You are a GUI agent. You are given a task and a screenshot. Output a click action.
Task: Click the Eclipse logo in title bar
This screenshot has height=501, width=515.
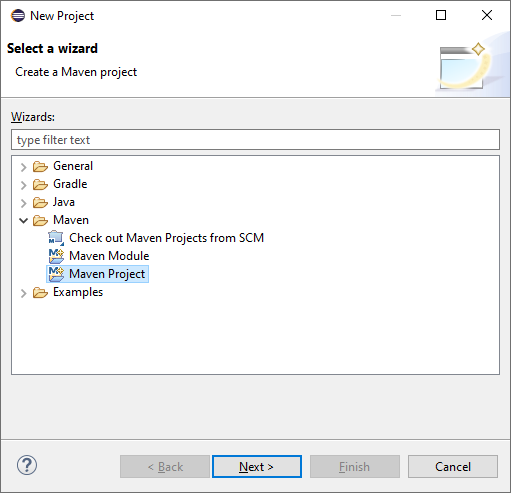coord(18,16)
